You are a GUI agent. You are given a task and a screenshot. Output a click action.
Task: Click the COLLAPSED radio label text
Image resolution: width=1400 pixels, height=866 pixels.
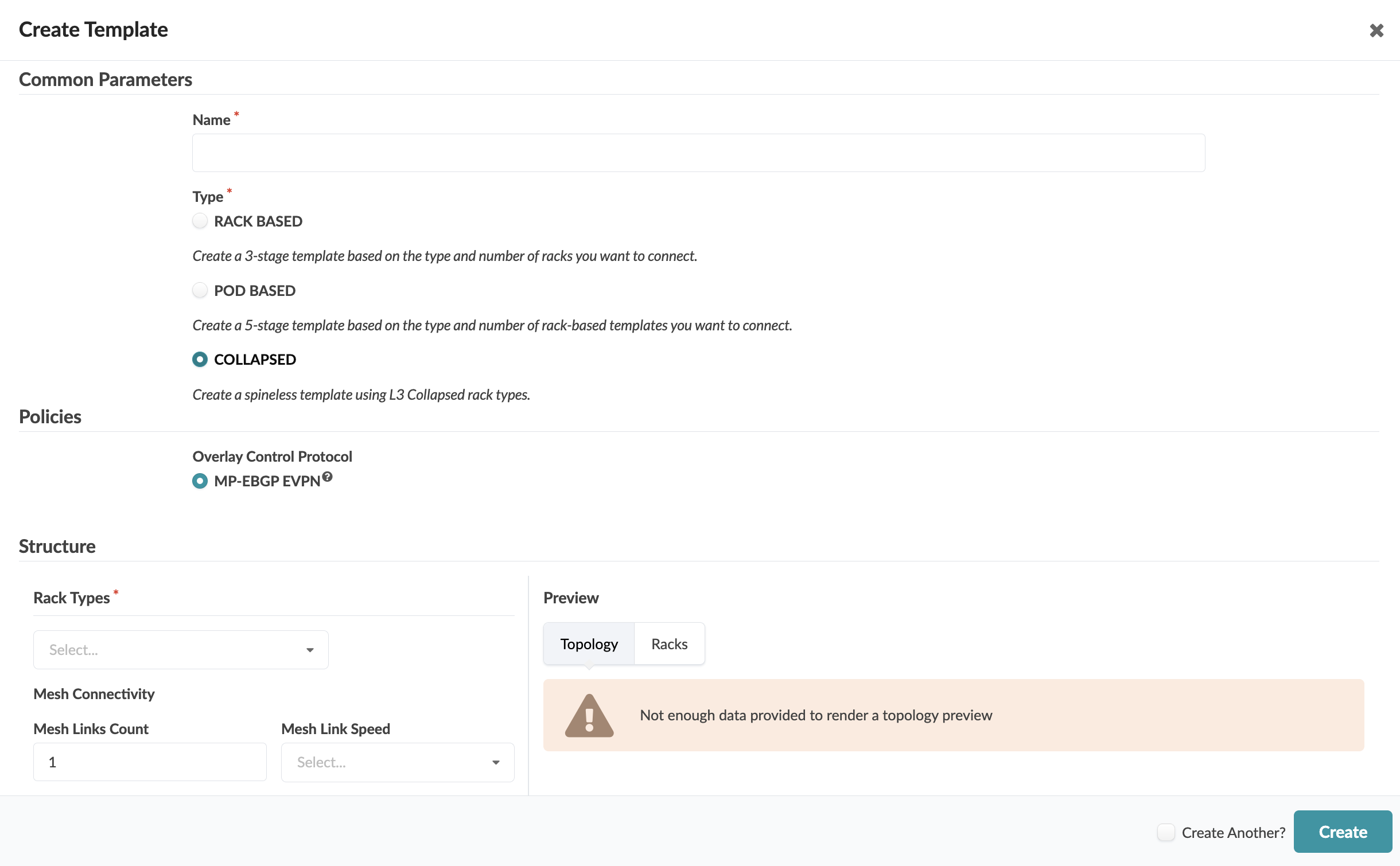tap(255, 360)
